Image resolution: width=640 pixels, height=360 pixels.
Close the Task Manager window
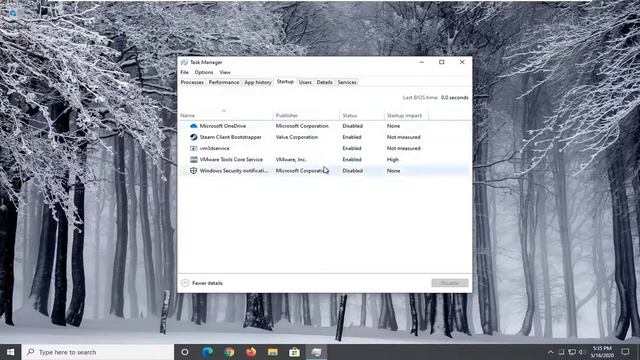462,62
